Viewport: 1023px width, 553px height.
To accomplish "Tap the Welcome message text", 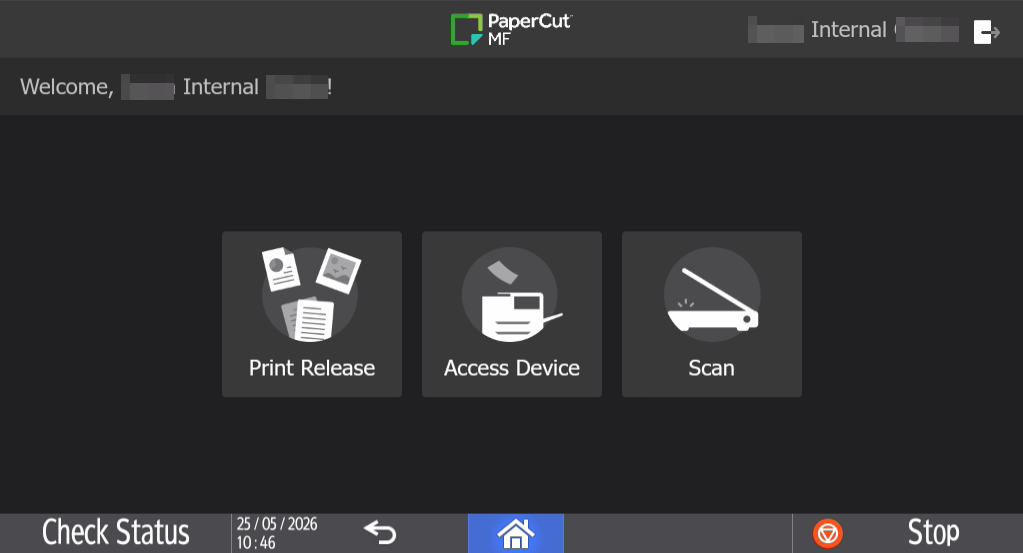I will (176, 87).
